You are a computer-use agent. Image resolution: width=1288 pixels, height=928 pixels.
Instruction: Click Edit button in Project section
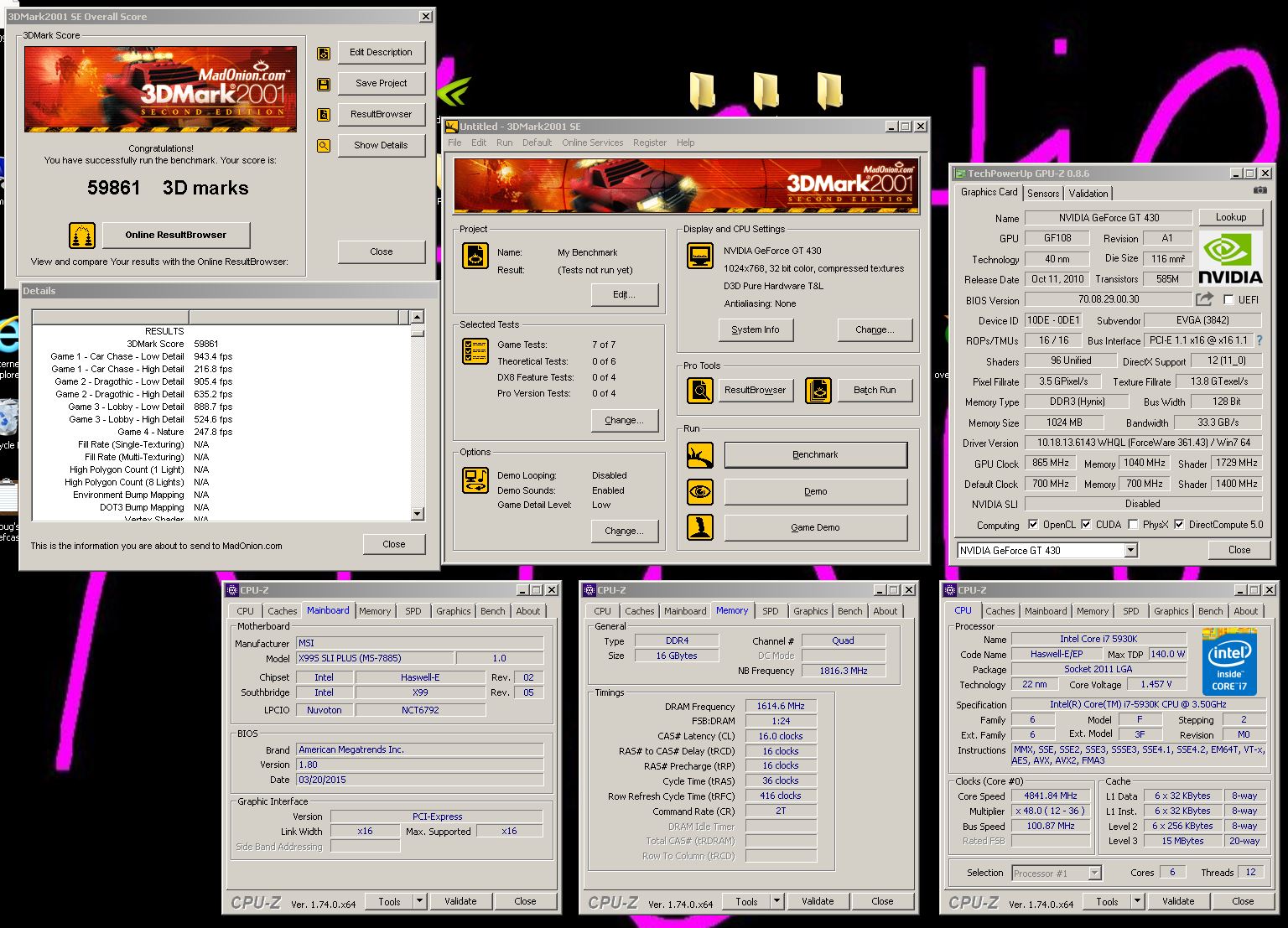624,294
